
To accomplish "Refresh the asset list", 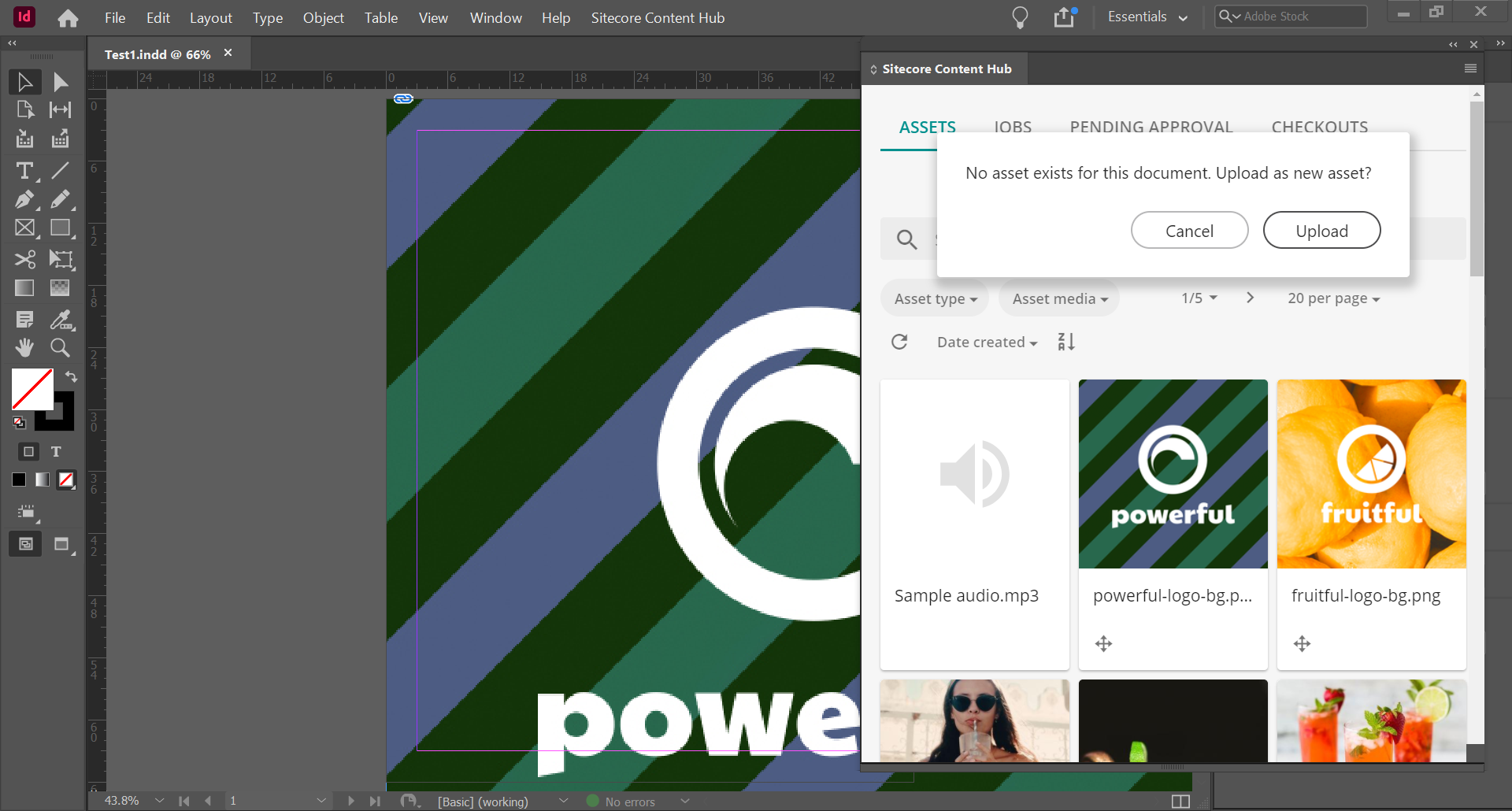I will click(899, 341).
